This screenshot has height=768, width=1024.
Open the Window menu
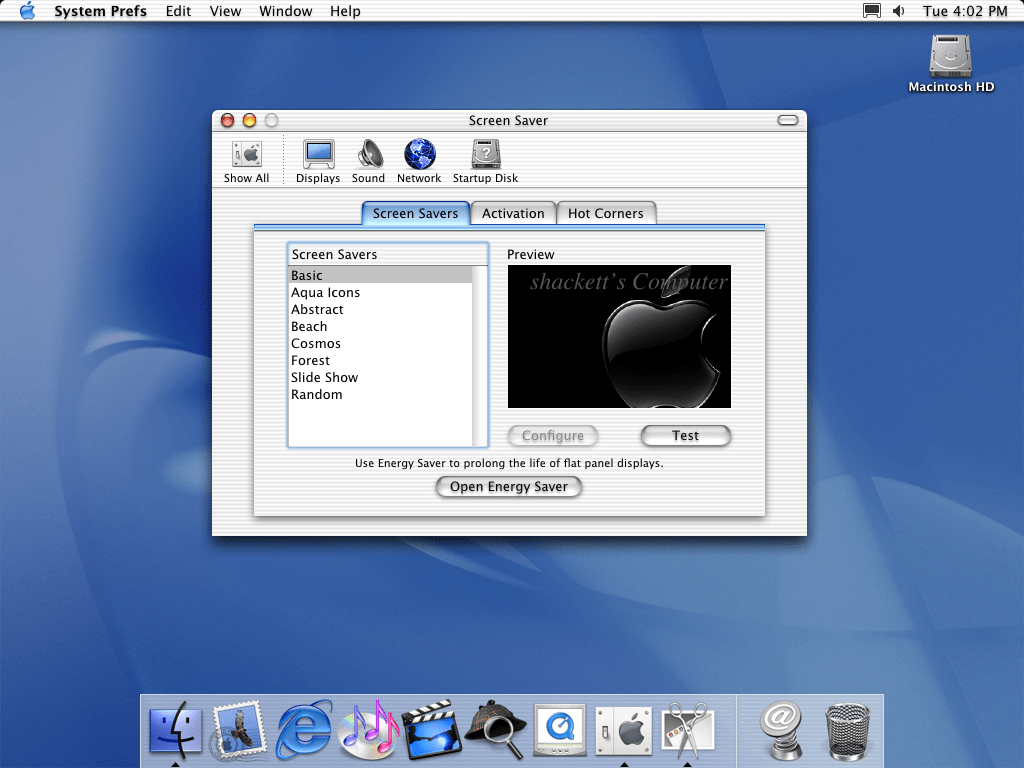285,11
